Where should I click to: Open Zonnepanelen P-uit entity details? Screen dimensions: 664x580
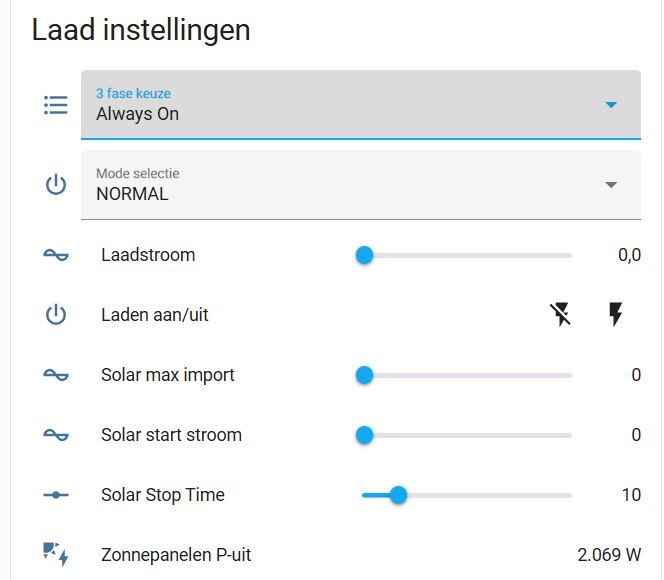(x=176, y=555)
